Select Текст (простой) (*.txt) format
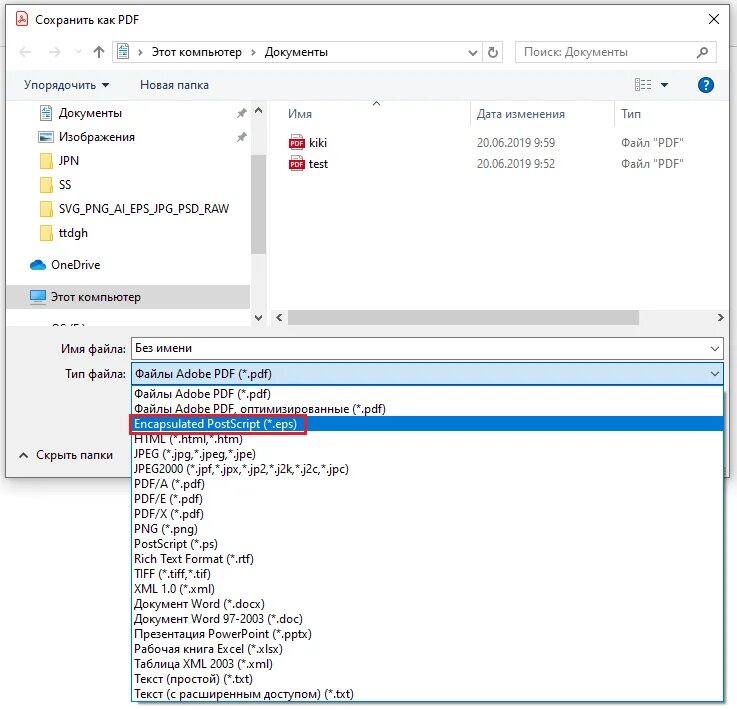 coord(427,679)
